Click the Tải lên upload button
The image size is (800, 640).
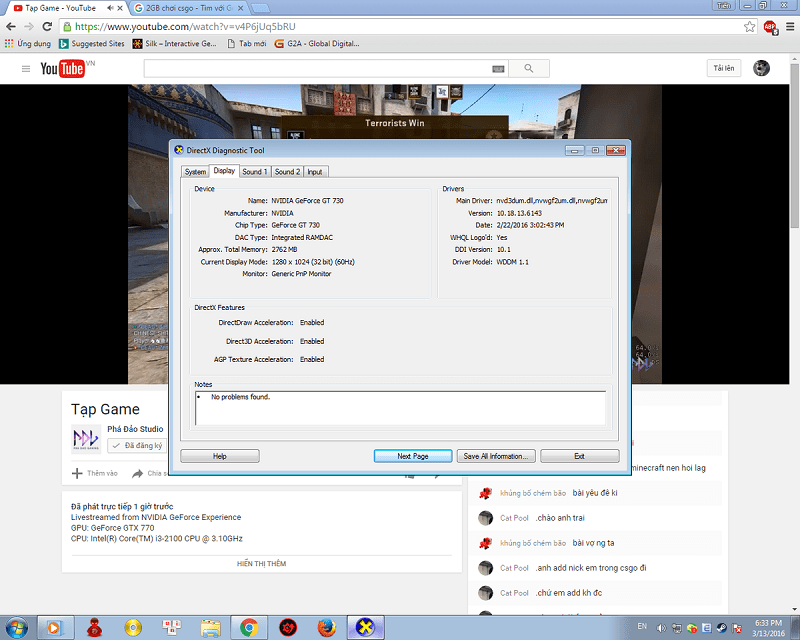click(x=723, y=68)
